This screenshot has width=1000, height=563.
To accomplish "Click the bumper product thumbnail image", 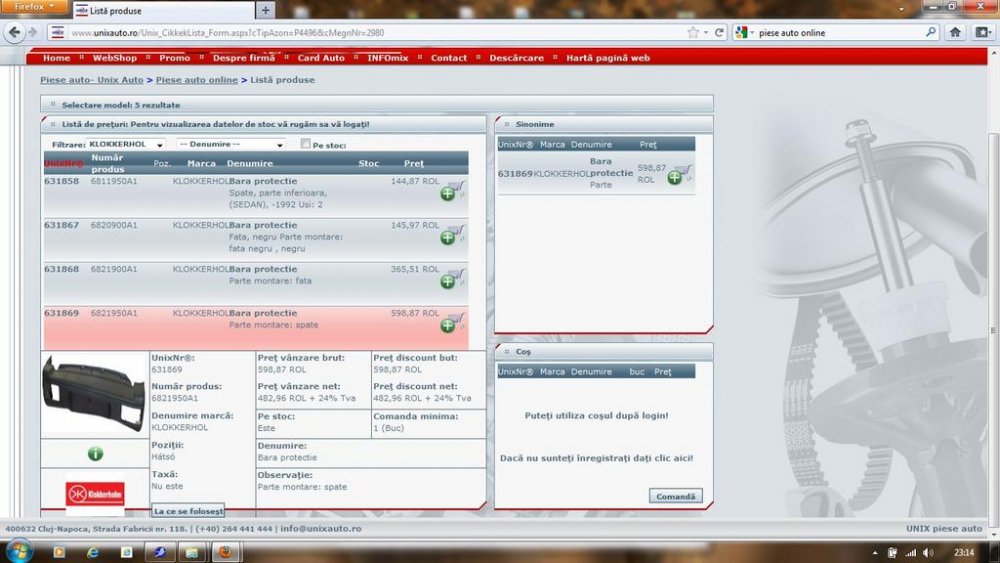I will coord(94,394).
